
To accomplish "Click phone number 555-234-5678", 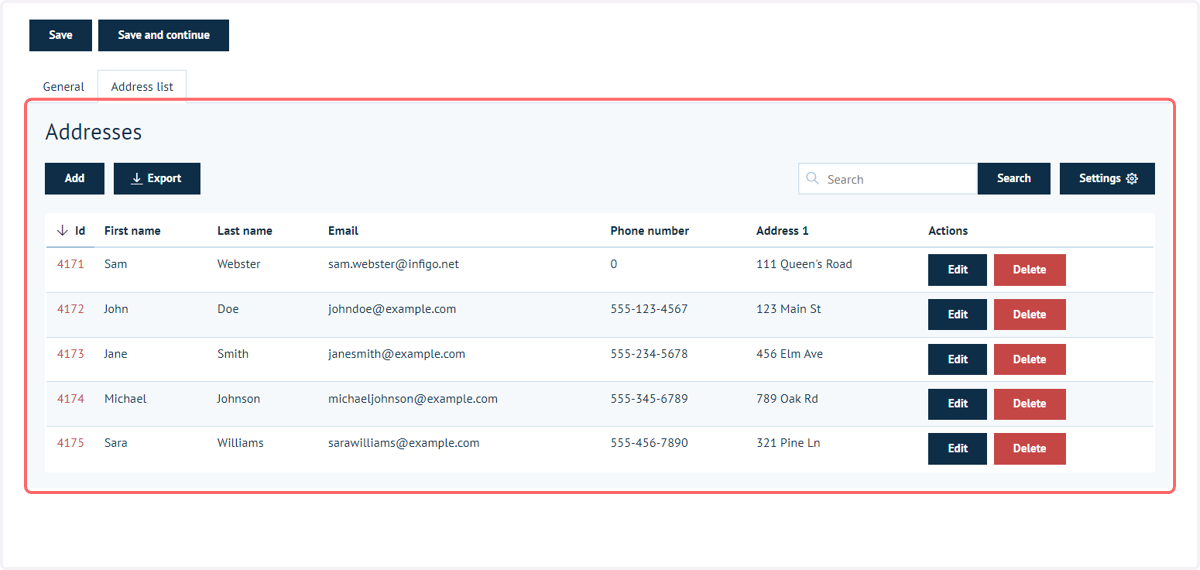I will [x=649, y=354].
